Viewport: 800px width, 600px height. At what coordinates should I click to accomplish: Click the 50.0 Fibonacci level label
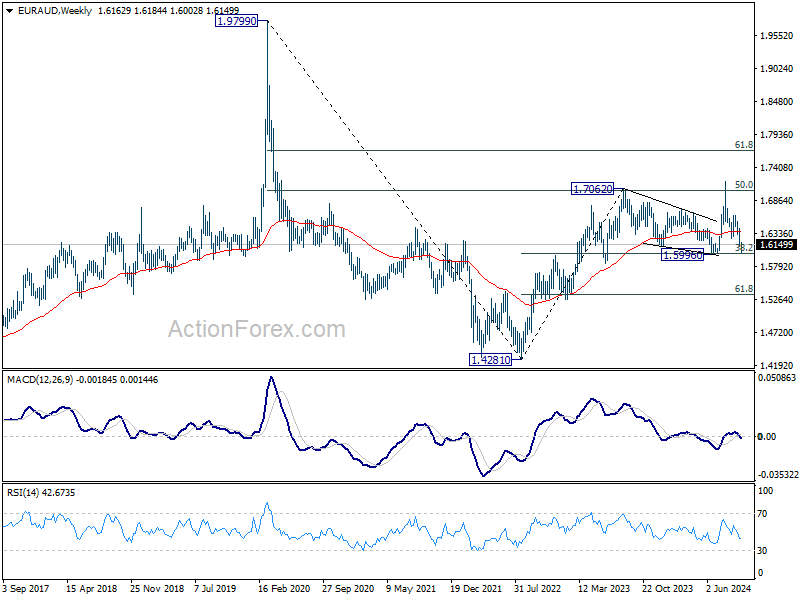point(743,185)
